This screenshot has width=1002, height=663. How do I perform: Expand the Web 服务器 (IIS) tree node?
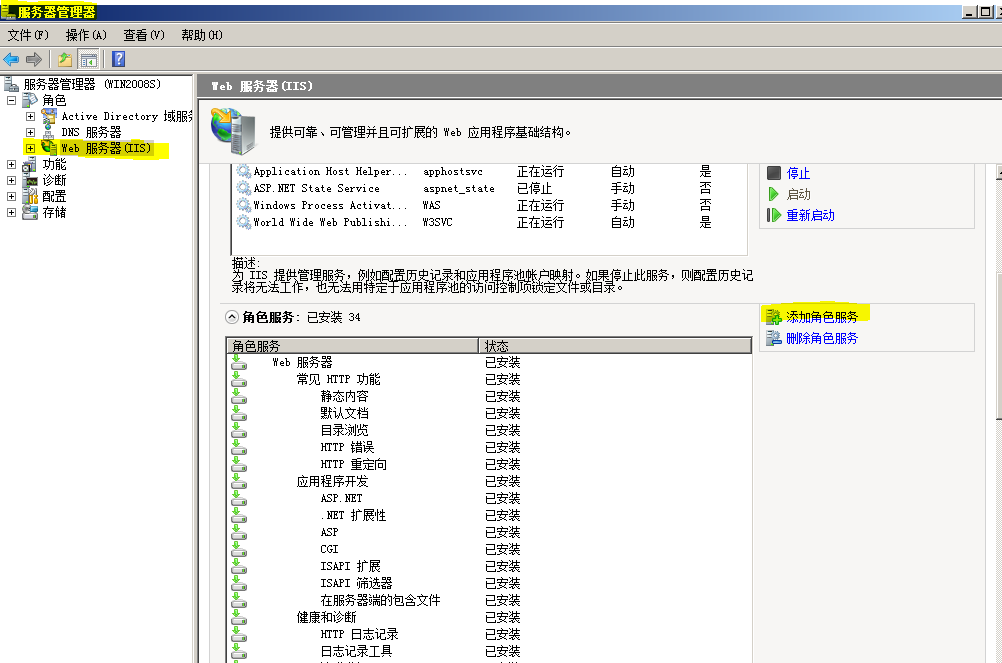click(30, 148)
